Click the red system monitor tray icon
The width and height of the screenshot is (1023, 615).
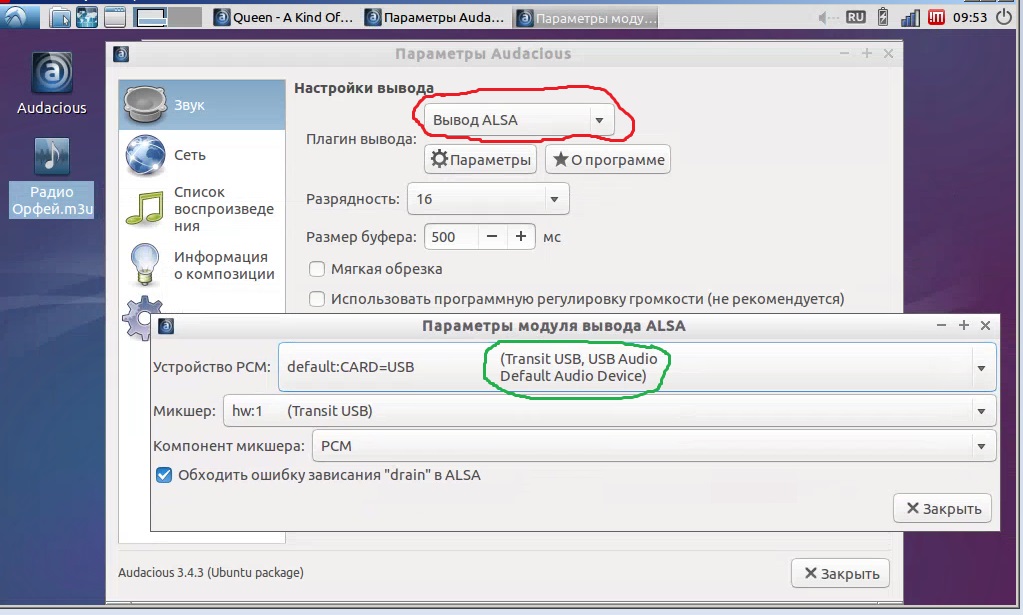click(936, 17)
